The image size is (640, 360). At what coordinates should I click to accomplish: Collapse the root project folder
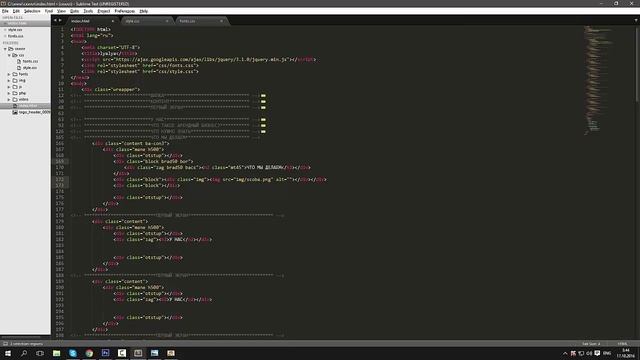pos(5,49)
